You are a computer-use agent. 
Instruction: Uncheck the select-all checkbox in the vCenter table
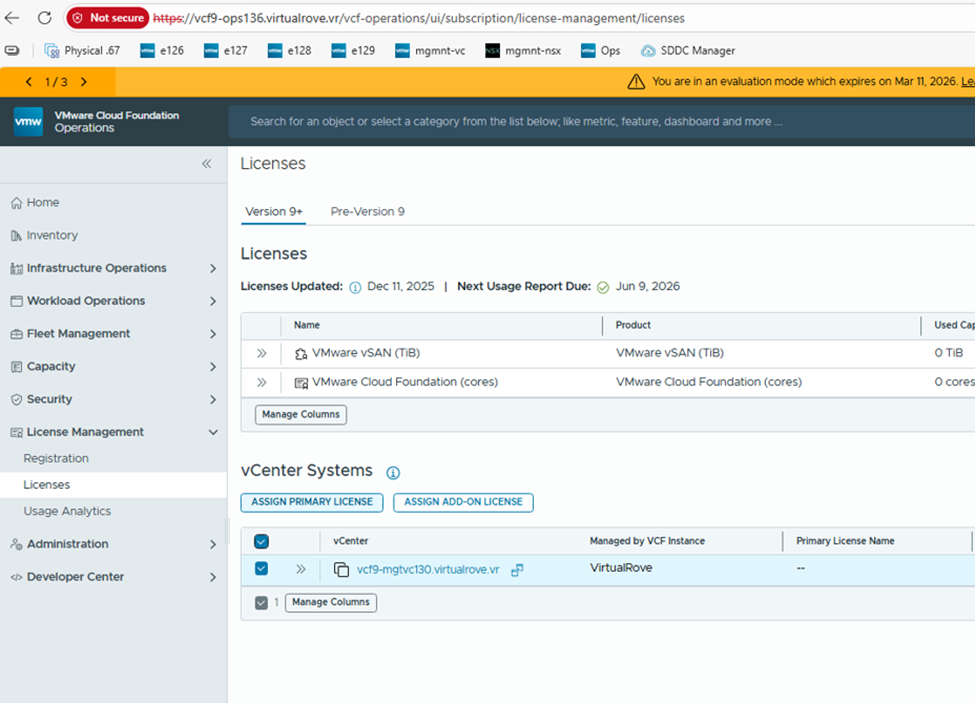[260, 540]
